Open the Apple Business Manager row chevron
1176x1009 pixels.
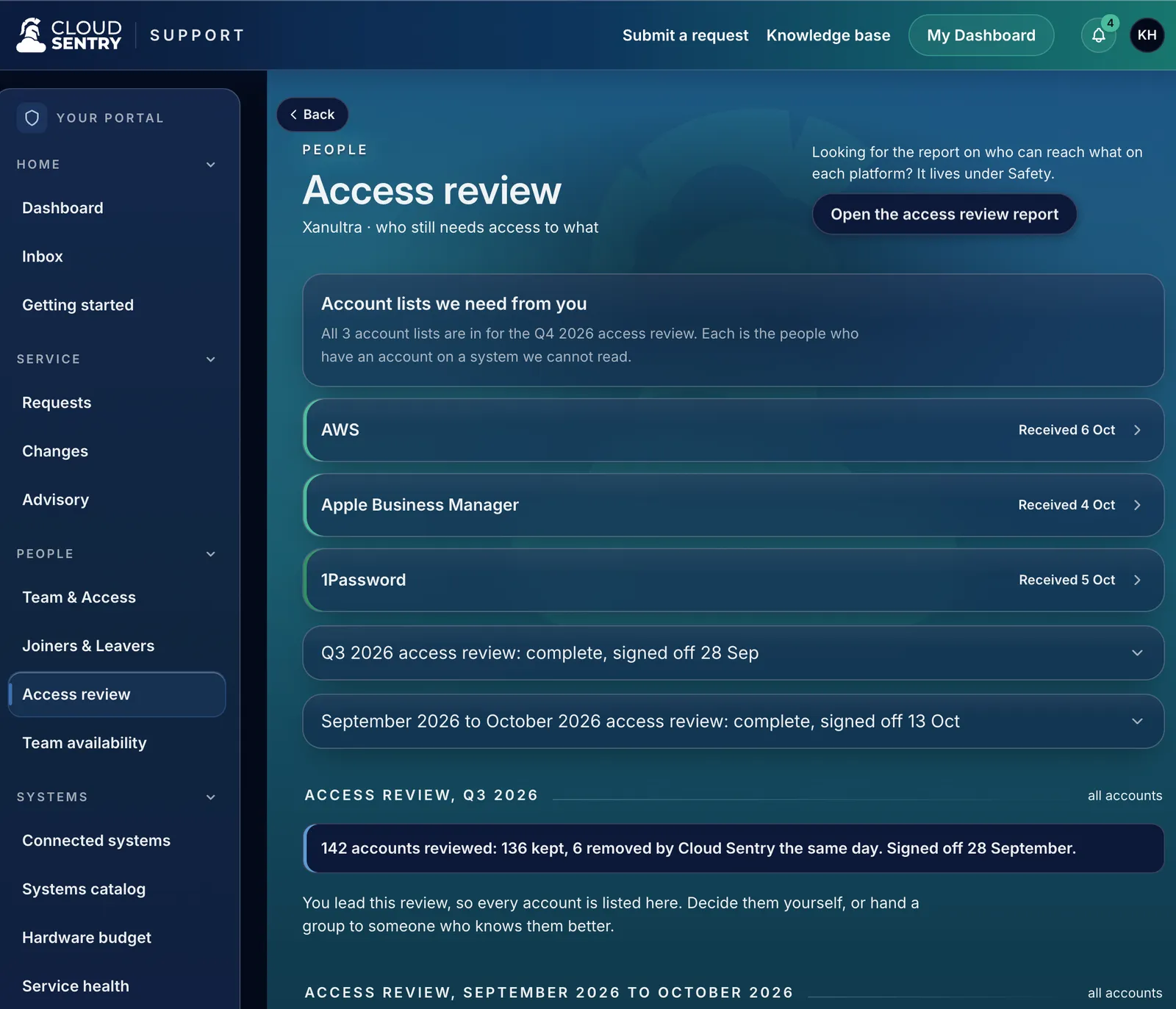[1137, 505]
